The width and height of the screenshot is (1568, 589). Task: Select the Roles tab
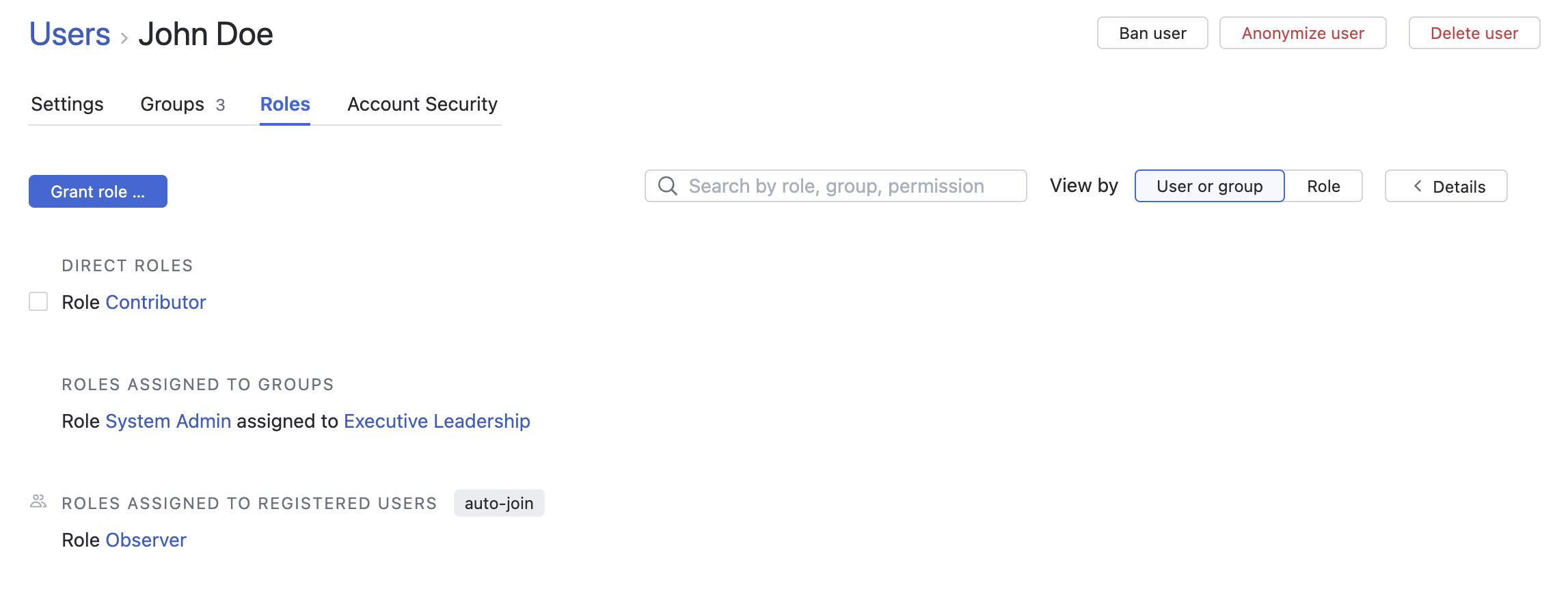(285, 104)
